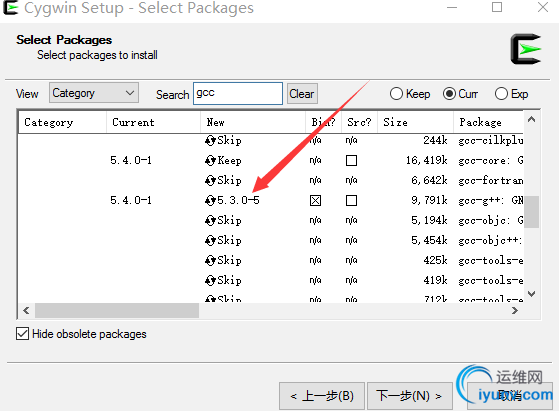559x411 pixels.
Task: Cycle the Skip icon in the 419k row
Action: tap(210, 281)
